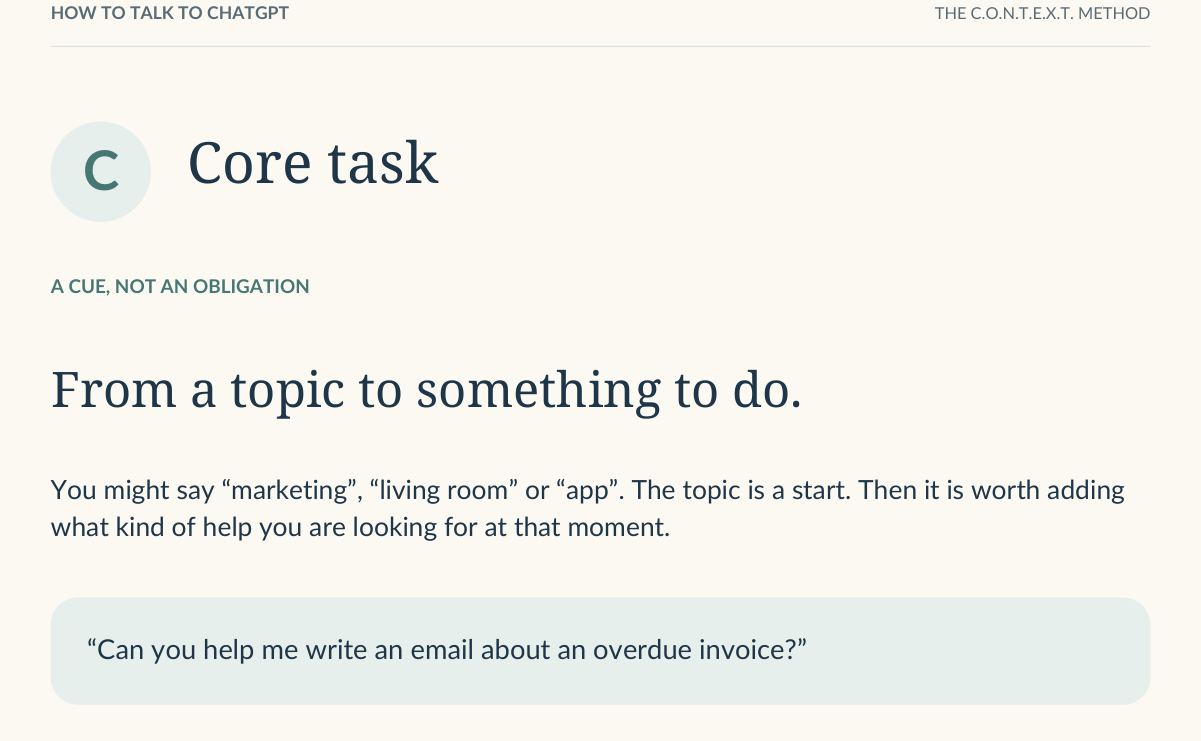This screenshot has width=1201, height=741.
Task: Click the "A CUE, NOT AN OBLIGATION" label
Action: tap(180, 287)
